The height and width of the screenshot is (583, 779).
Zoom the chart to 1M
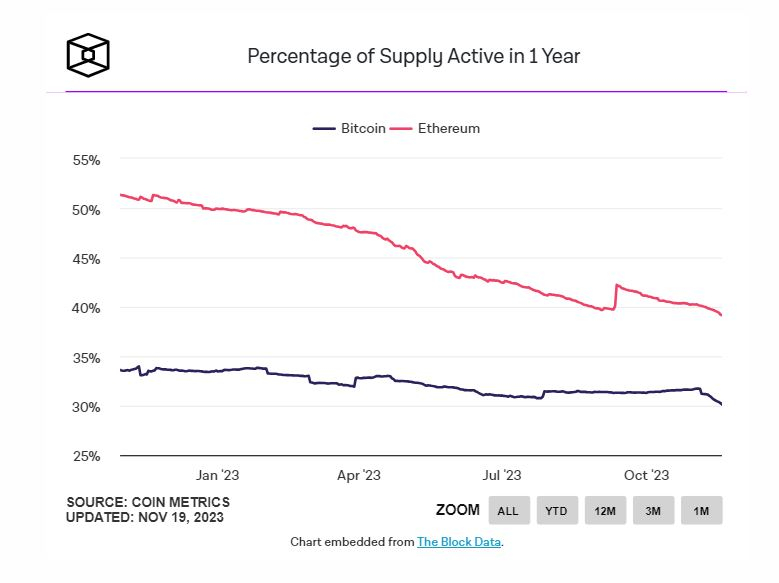pyautogui.click(x=701, y=510)
